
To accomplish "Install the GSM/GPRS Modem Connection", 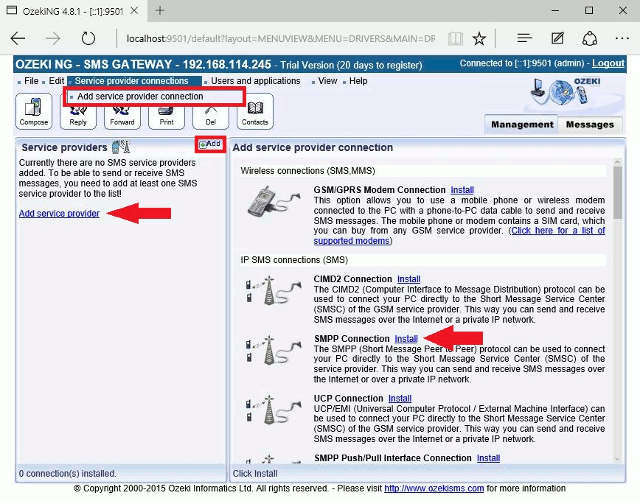I will (462, 190).
